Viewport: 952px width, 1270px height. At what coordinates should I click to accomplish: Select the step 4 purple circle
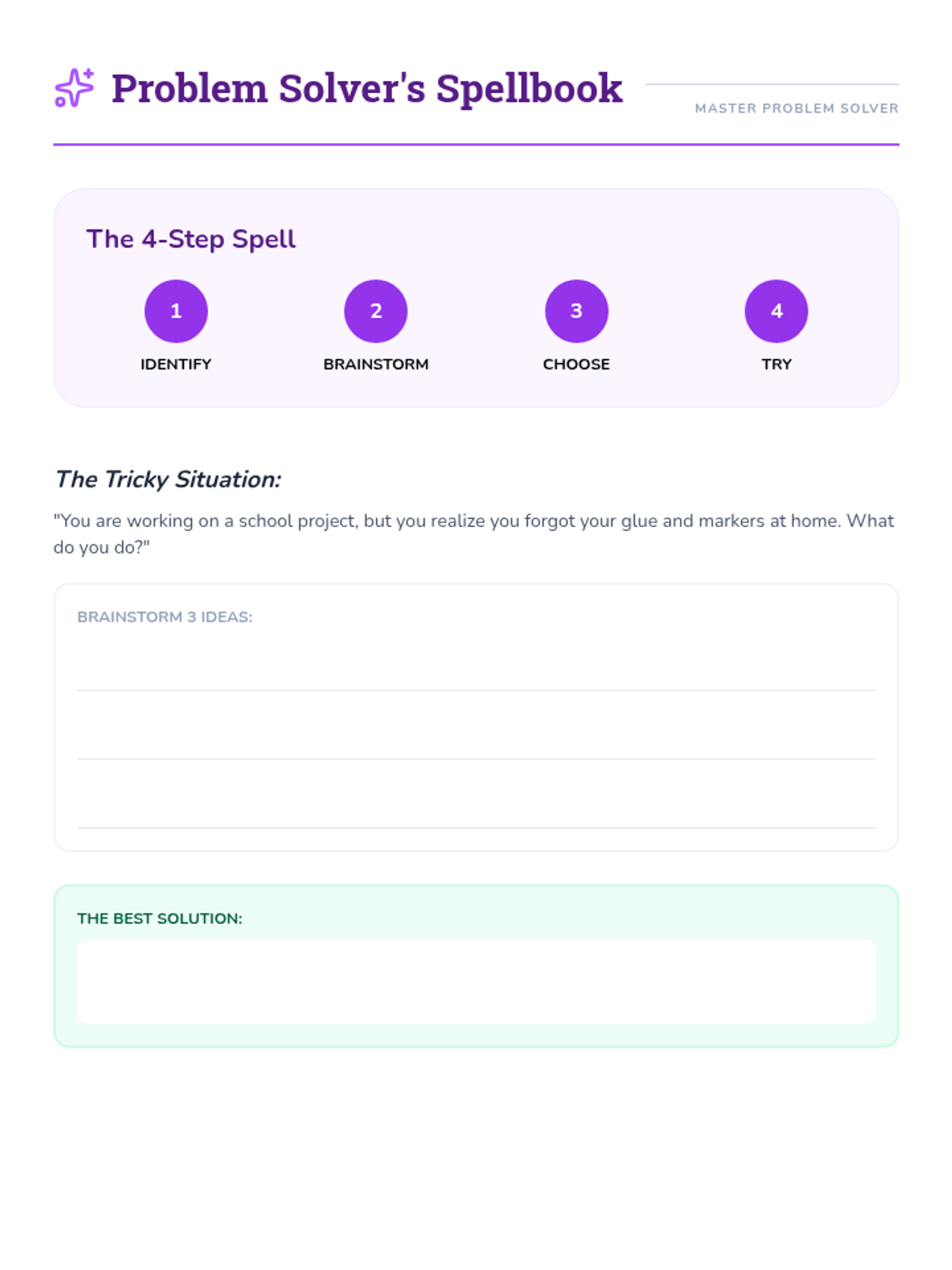coord(777,311)
